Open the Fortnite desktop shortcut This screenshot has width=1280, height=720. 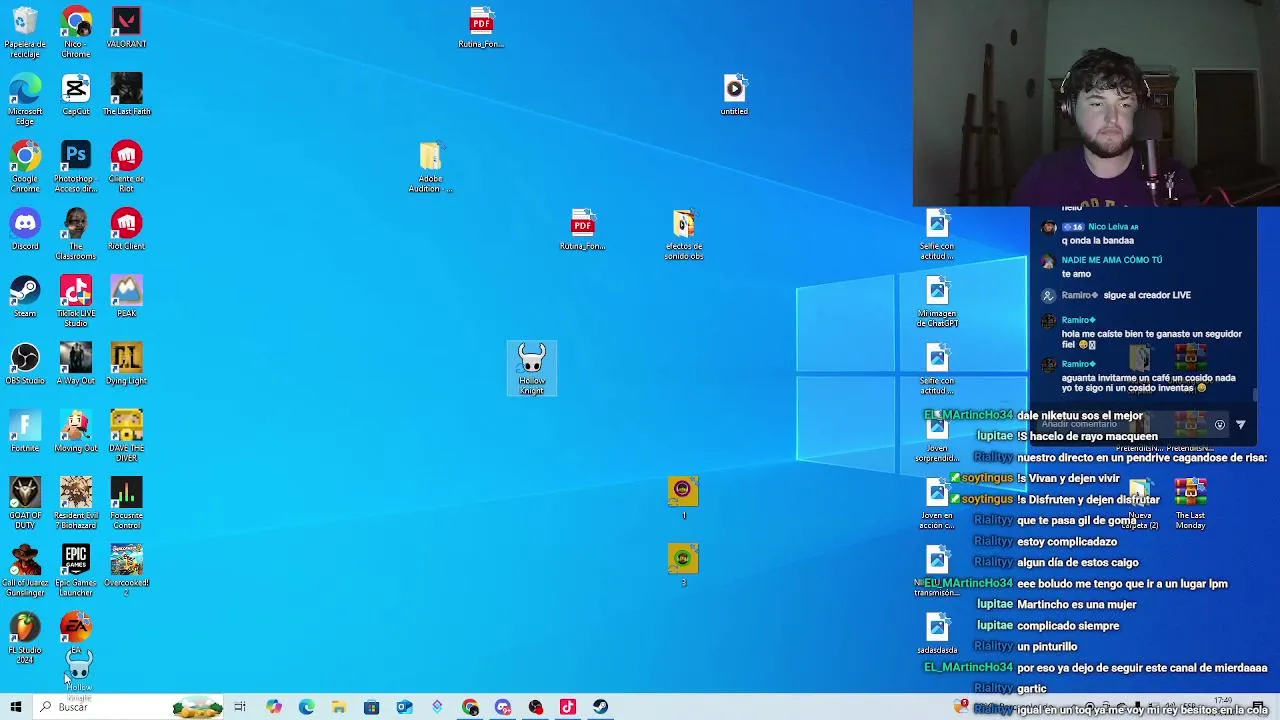25,431
